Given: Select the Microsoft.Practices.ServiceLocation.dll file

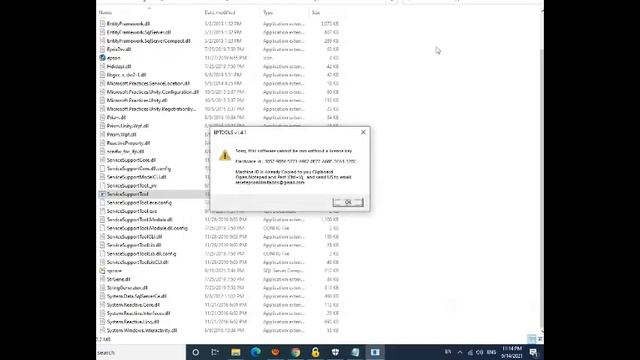Looking at the screenshot, I should 148,83.
